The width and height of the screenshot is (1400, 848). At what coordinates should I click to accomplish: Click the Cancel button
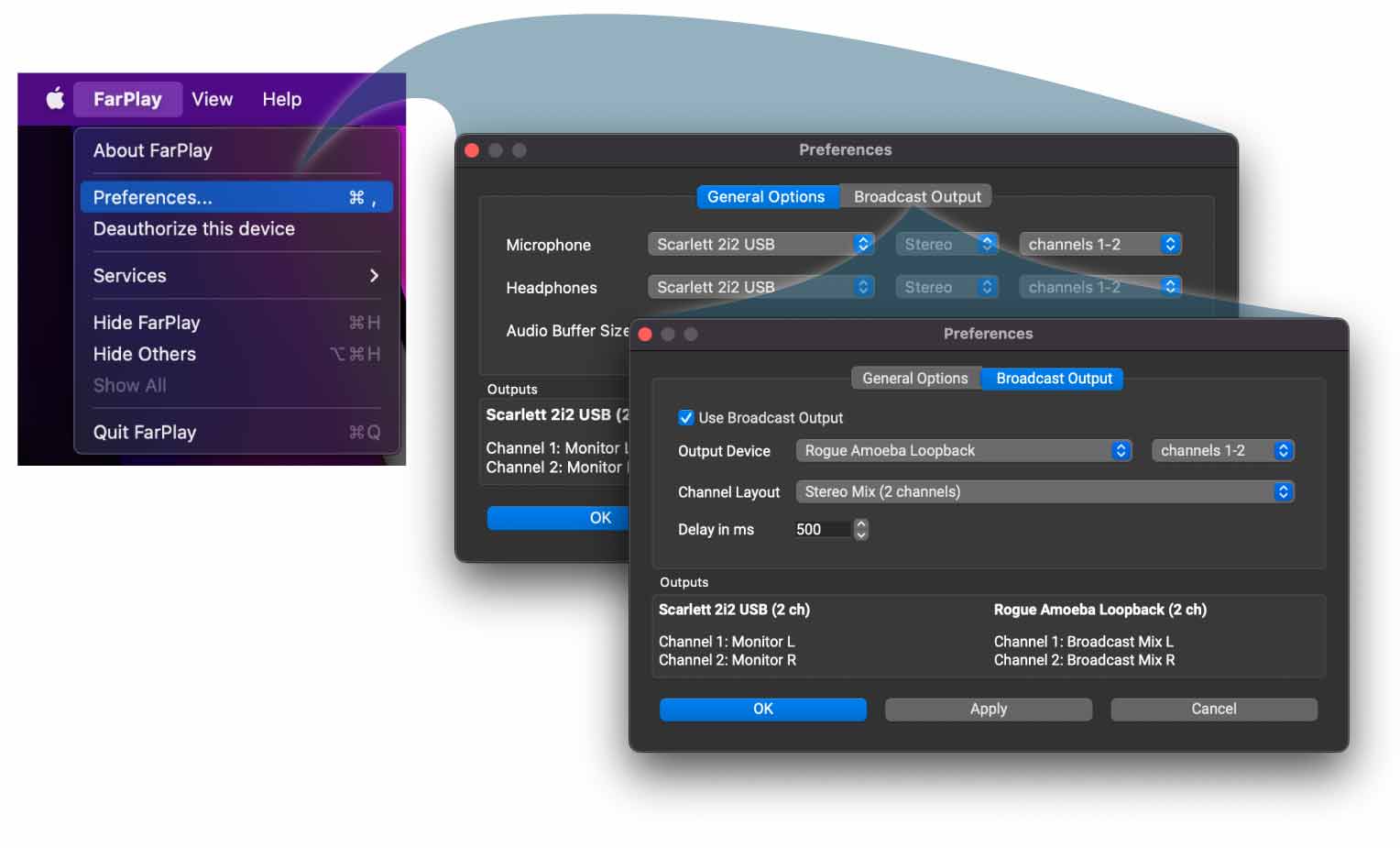tap(1213, 709)
